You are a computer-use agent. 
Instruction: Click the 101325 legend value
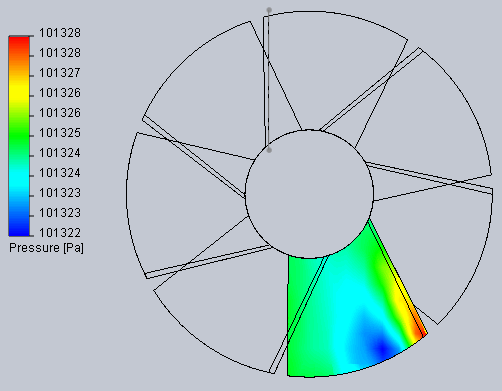[60, 133]
